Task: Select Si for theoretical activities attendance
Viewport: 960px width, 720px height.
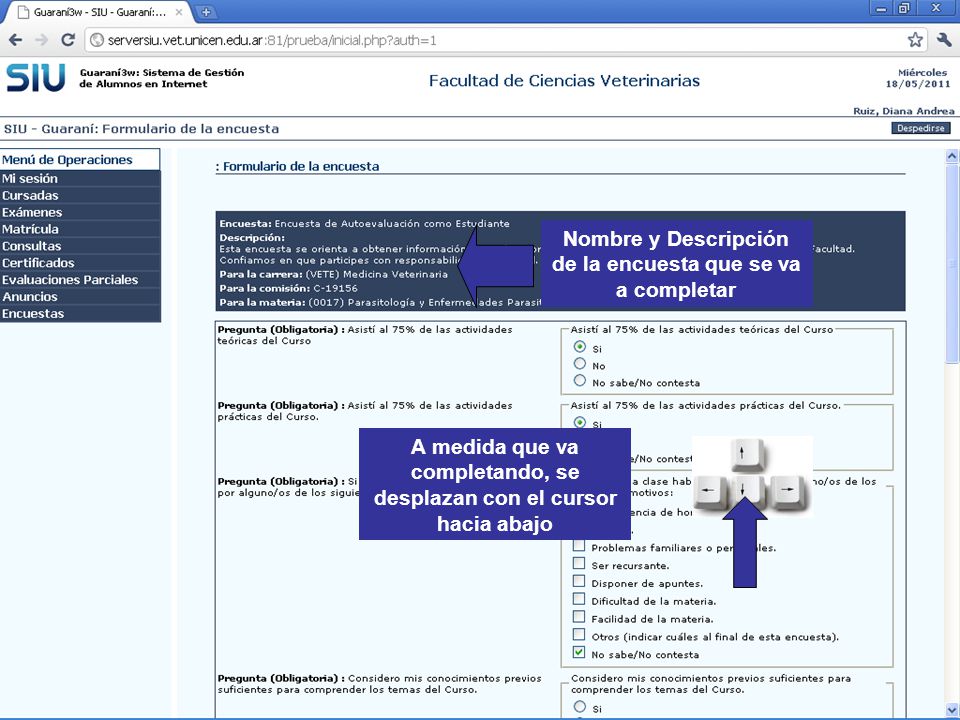Action: point(579,347)
